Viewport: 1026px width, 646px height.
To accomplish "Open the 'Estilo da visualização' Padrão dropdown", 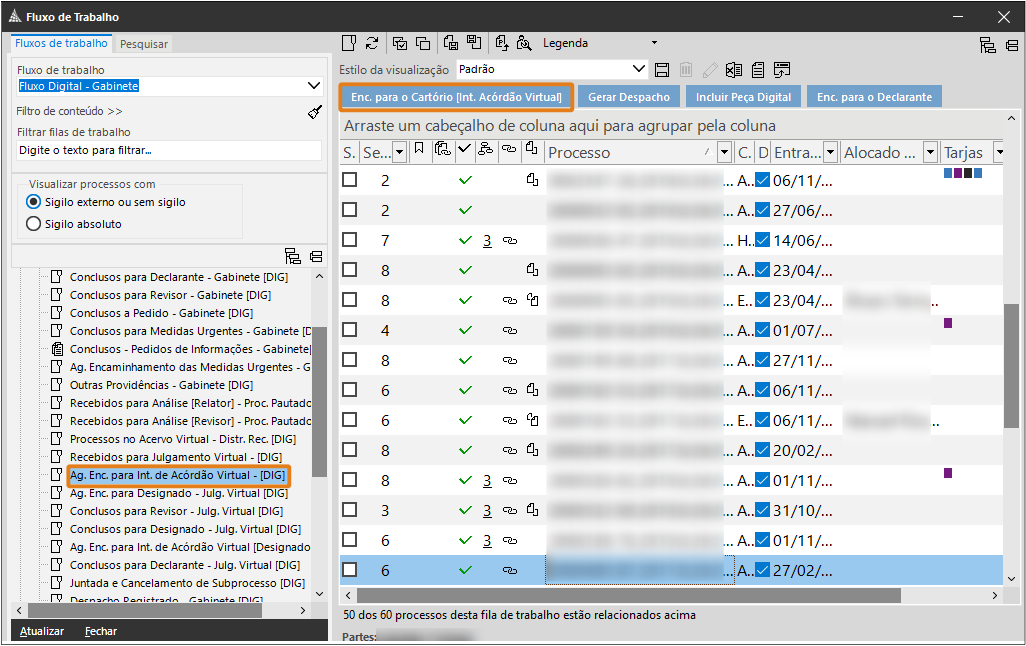I will point(639,69).
